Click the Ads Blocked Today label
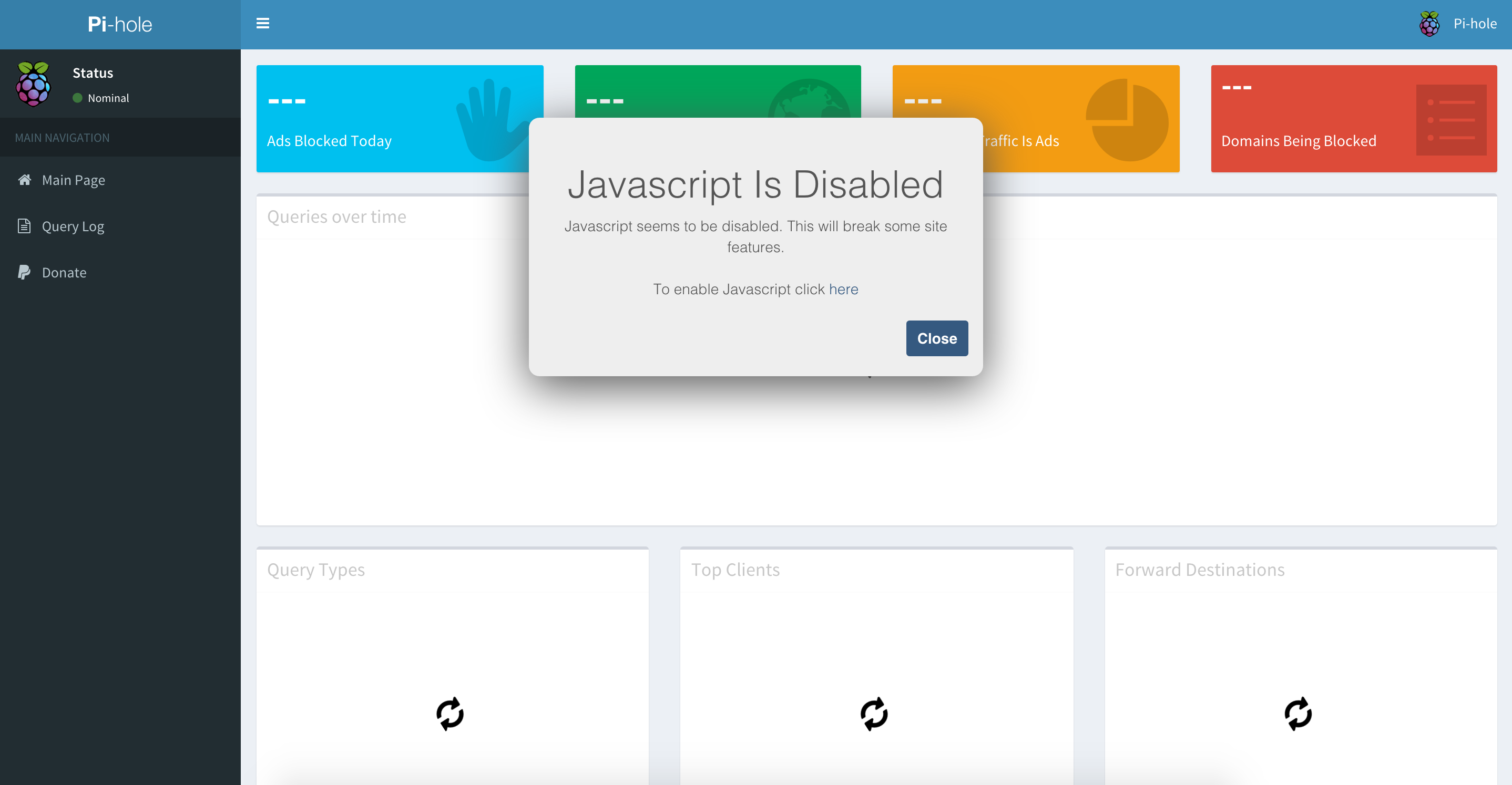Image resolution: width=1512 pixels, height=785 pixels. (329, 141)
